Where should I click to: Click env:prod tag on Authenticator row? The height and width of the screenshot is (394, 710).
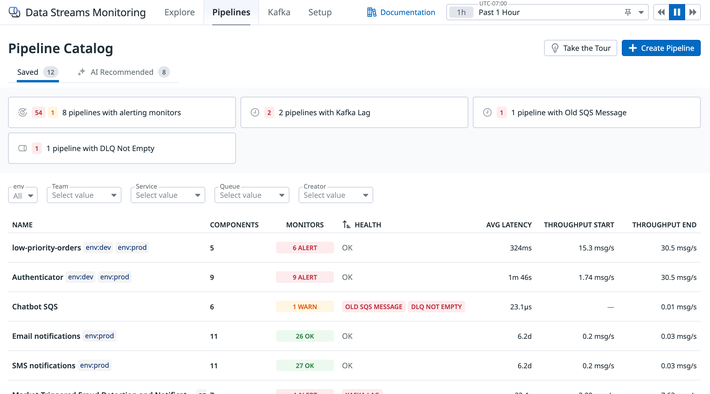[x=115, y=277]
